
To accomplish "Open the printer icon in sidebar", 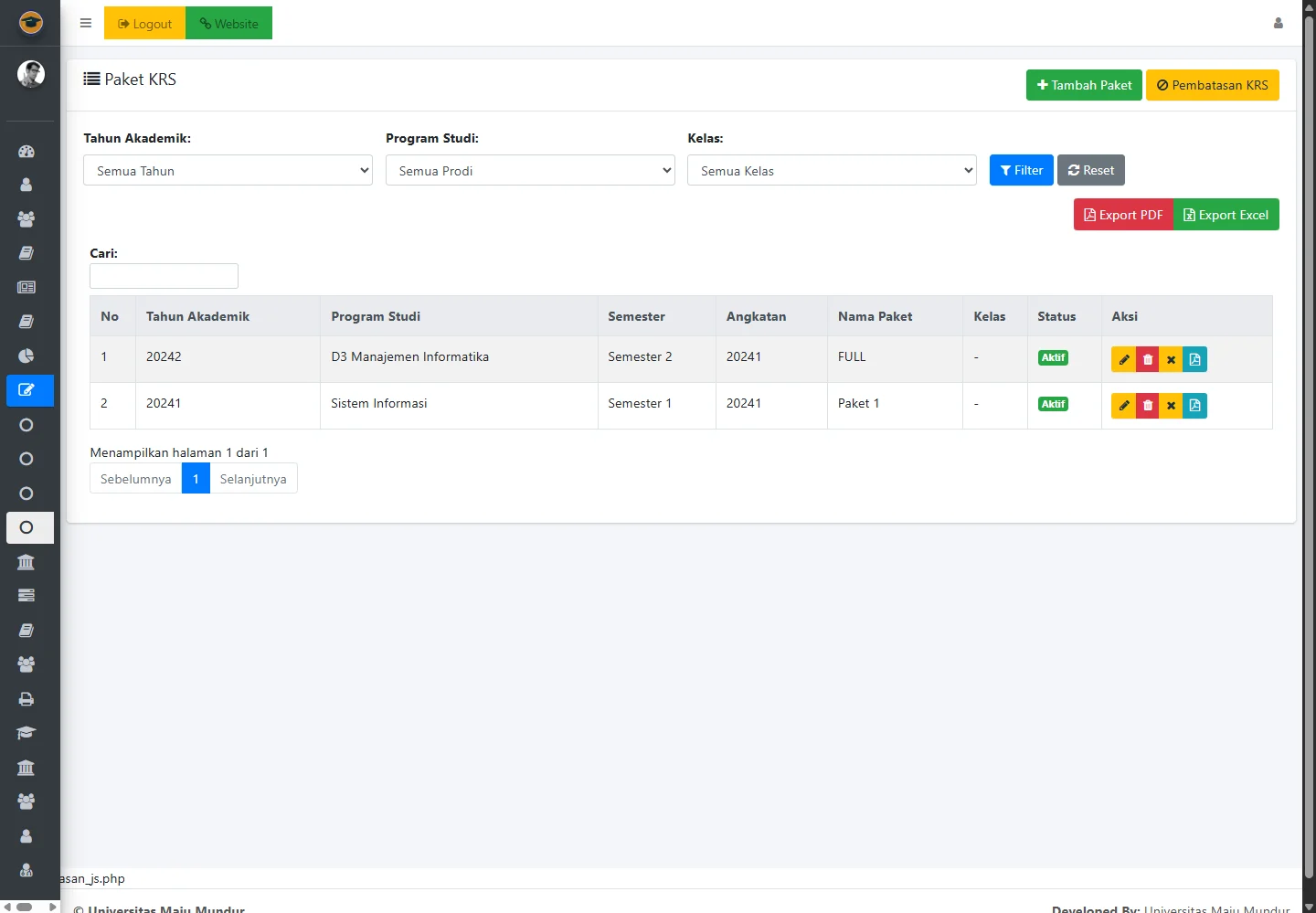I will click(27, 699).
